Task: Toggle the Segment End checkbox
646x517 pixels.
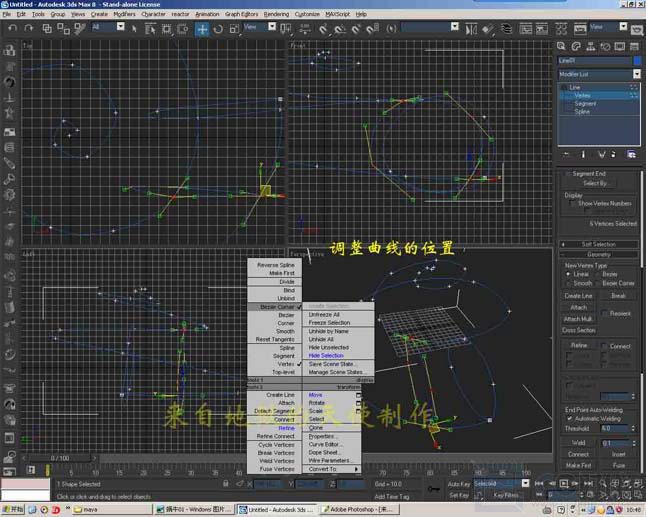Action: pyautogui.click(x=567, y=174)
